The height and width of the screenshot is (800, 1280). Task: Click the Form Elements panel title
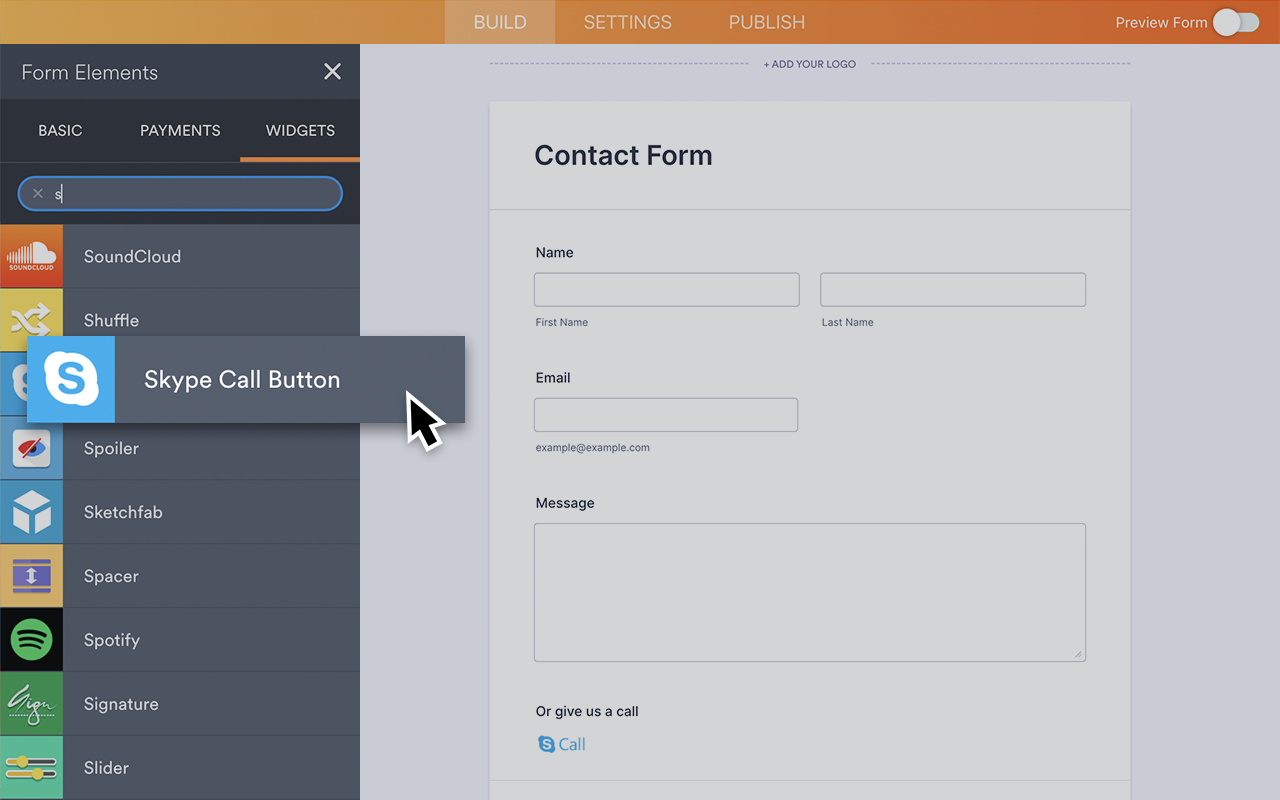coord(90,72)
